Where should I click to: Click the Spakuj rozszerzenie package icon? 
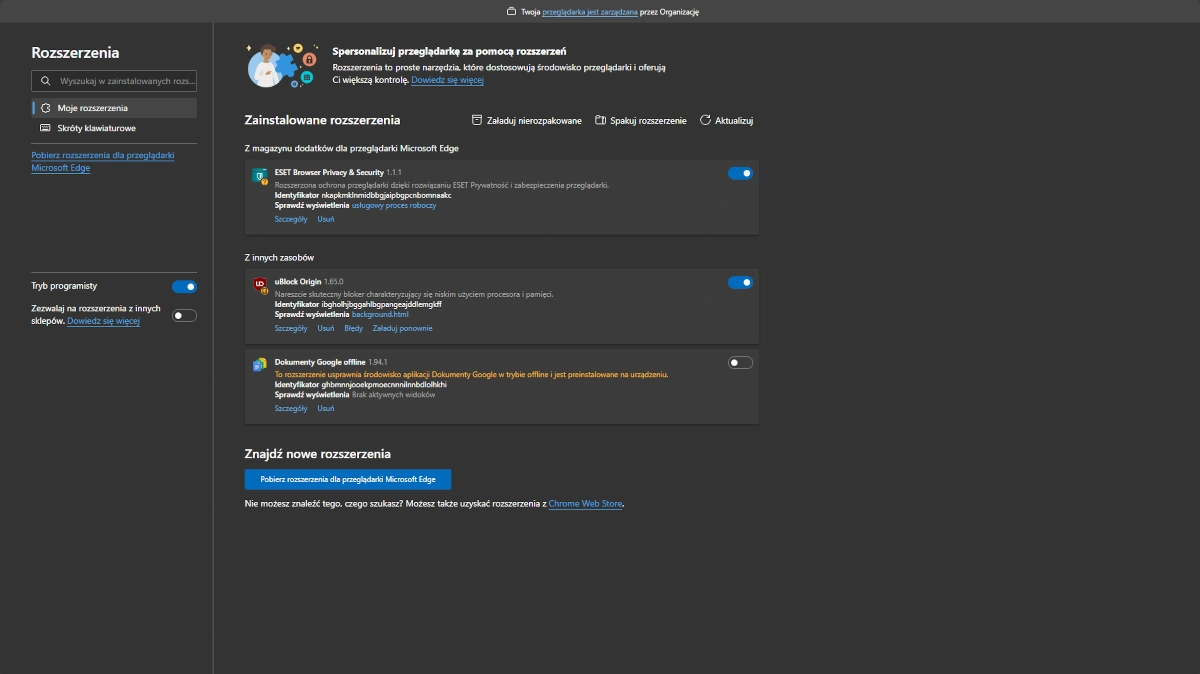click(600, 120)
